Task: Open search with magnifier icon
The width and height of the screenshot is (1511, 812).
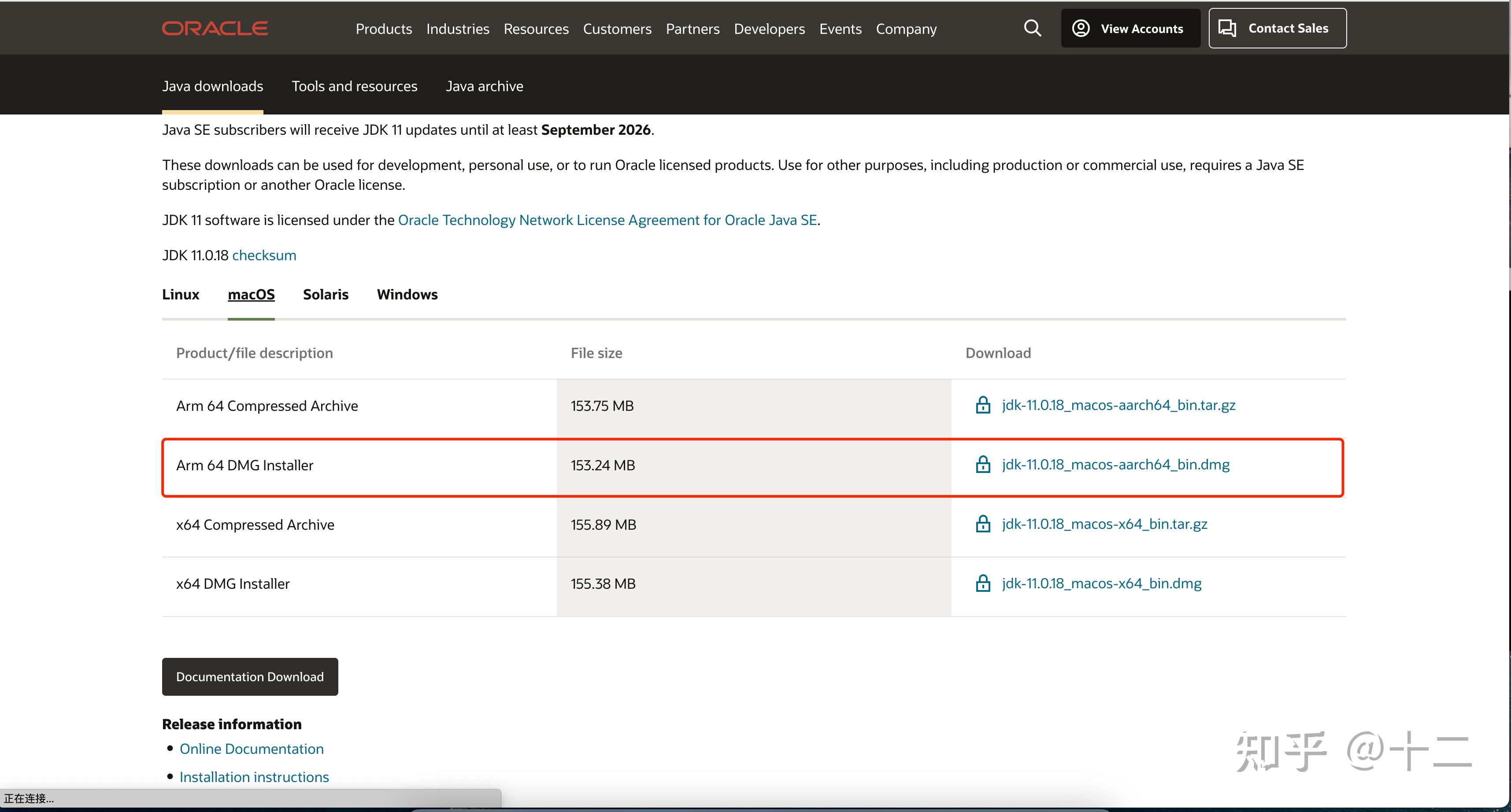Action: [x=1032, y=28]
